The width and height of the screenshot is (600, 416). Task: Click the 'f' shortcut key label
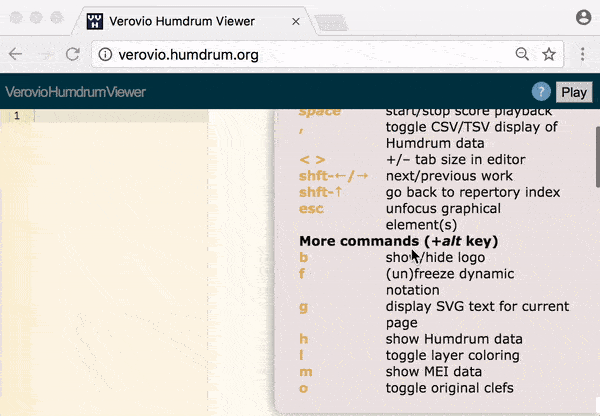click(x=302, y=274)
